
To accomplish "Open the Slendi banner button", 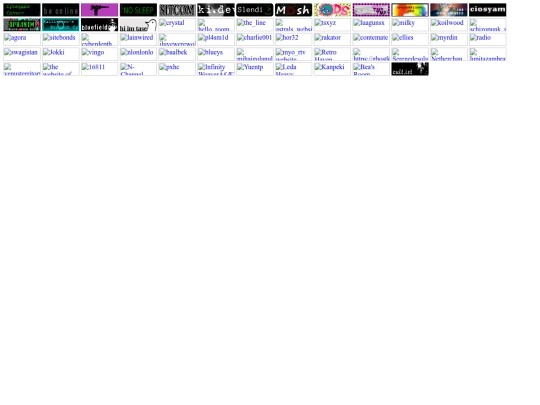I will [x=255, y=10].
